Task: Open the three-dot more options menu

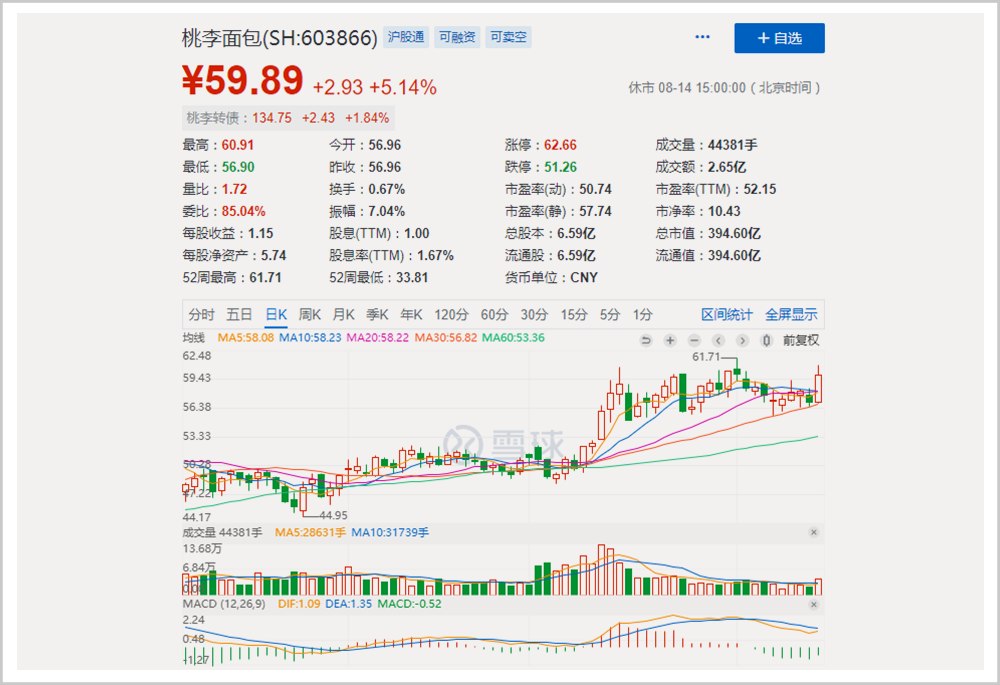Action: (x=702, y=37)
